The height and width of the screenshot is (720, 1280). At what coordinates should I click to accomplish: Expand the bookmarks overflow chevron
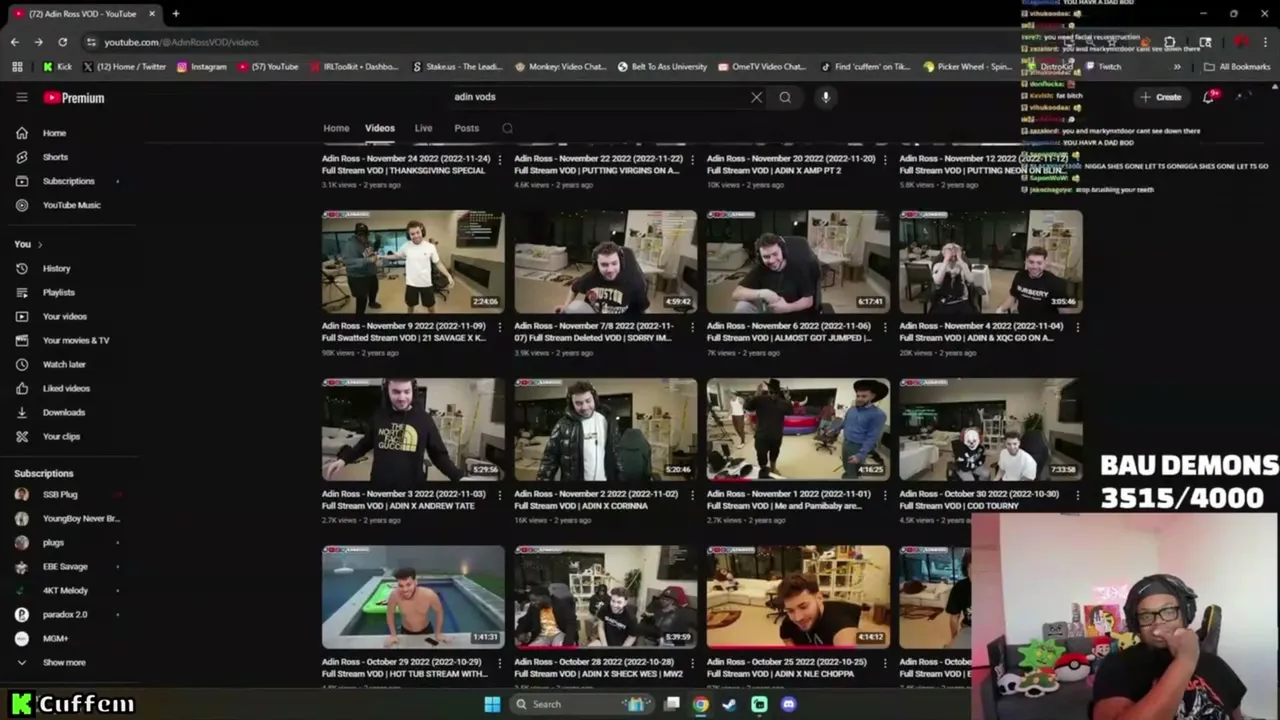tap(1176, 67)
